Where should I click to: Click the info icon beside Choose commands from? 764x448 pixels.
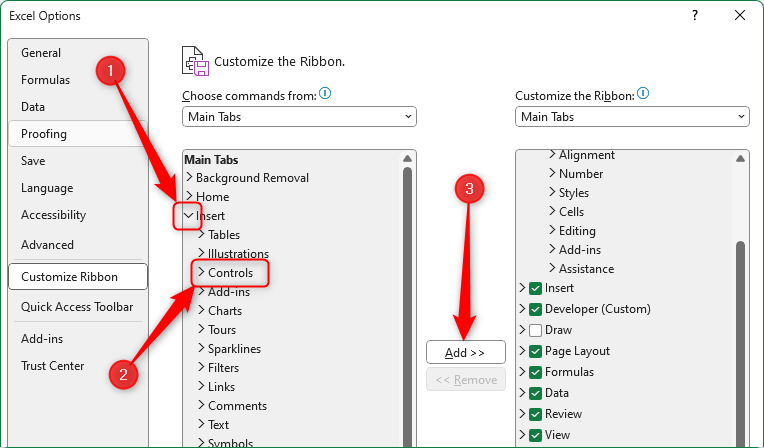pyautogui.click(x=325, y=93)
